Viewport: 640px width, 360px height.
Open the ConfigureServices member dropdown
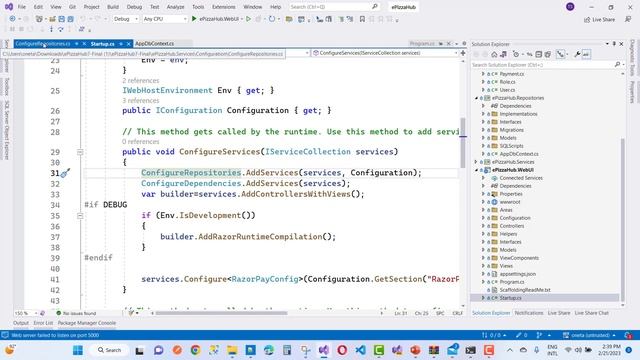click(385, 53)
